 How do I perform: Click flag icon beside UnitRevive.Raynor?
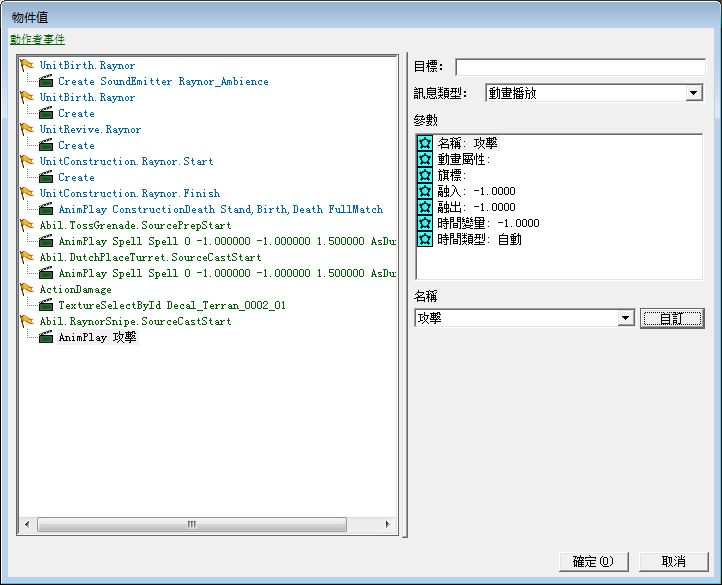click(27, 129)
